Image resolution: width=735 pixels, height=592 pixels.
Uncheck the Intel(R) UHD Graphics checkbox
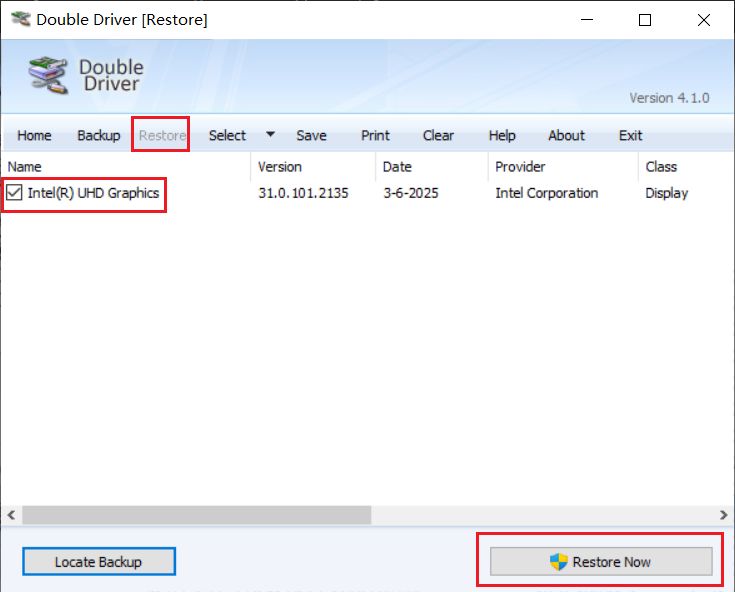coord(15,193)
